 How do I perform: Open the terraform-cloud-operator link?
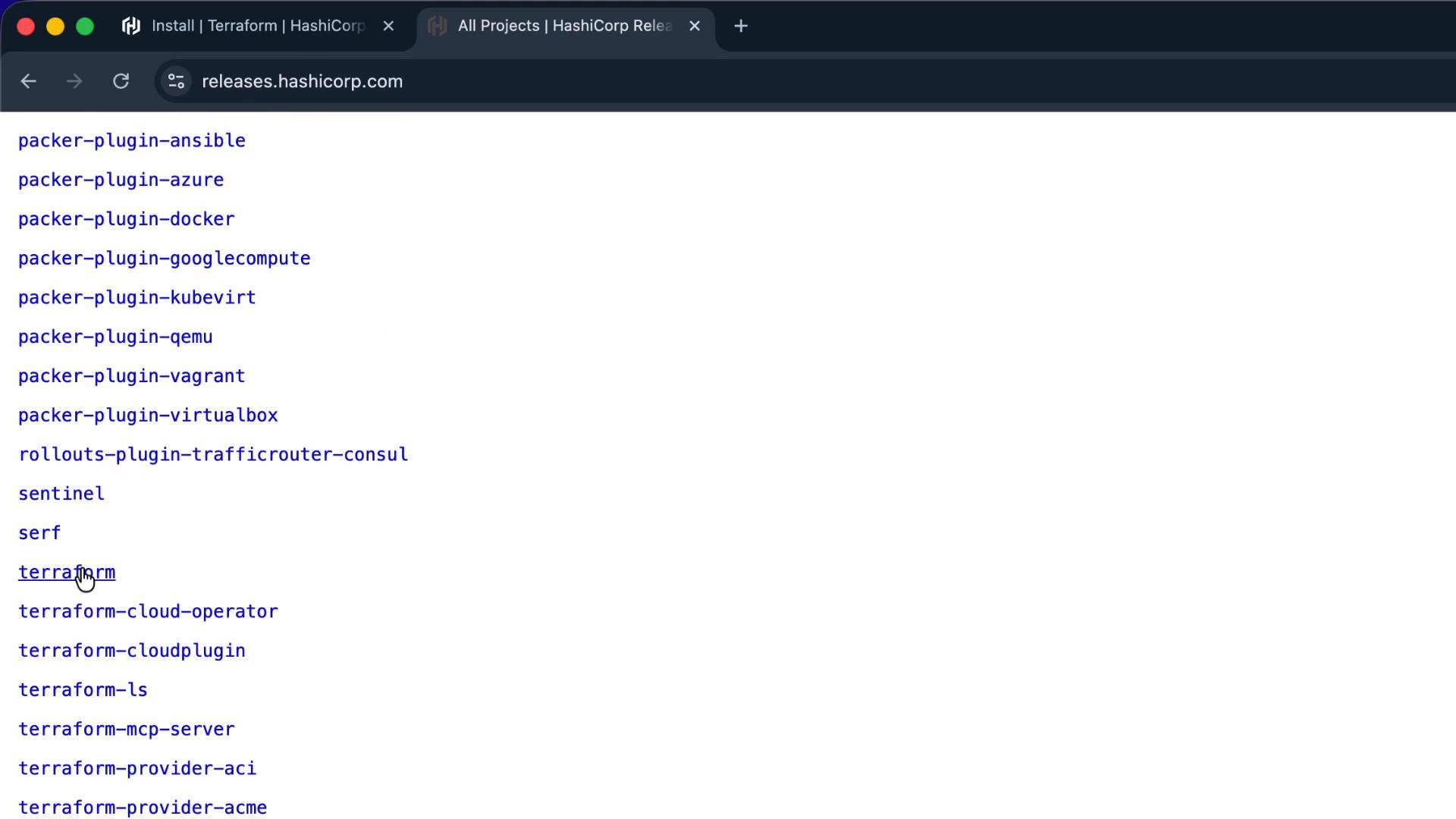(x=148, y=611)
